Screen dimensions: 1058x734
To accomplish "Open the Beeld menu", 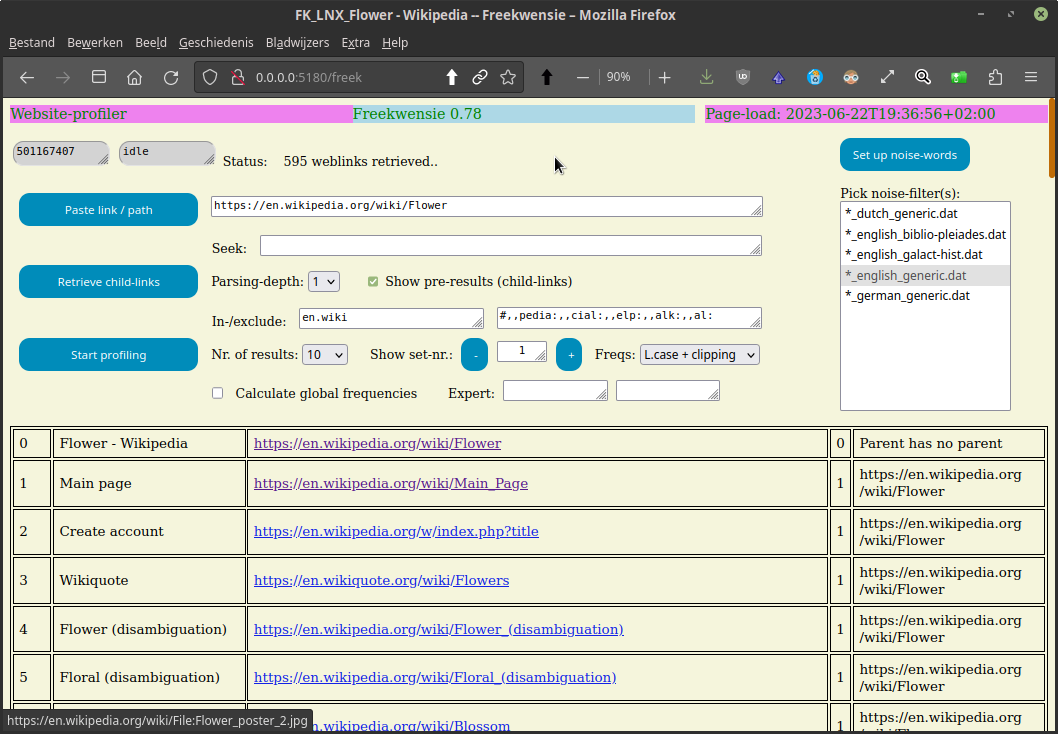I will (x=151, y=43).
